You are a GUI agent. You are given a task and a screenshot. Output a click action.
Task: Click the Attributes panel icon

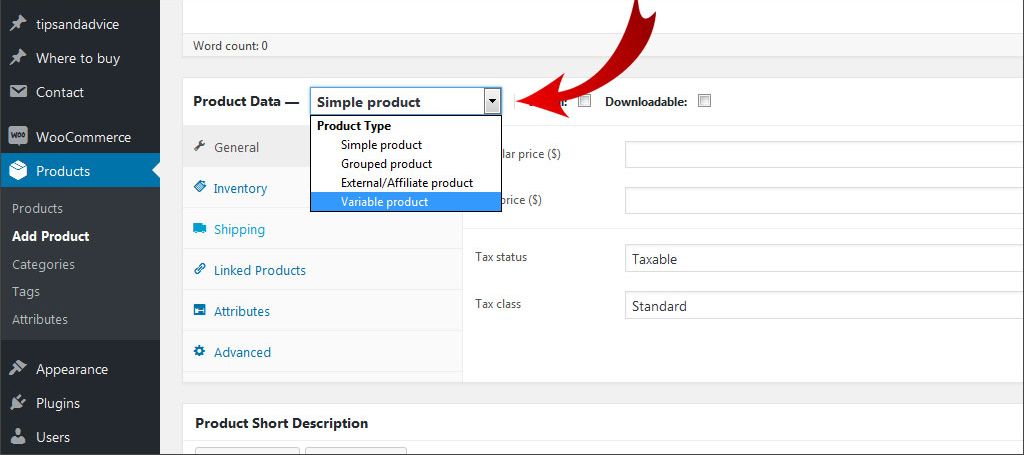pos(200,311)
